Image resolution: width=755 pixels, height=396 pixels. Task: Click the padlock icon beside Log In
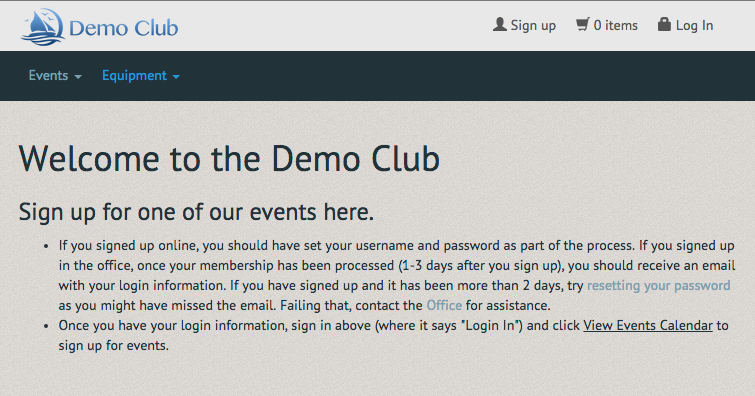coord(664,24)
